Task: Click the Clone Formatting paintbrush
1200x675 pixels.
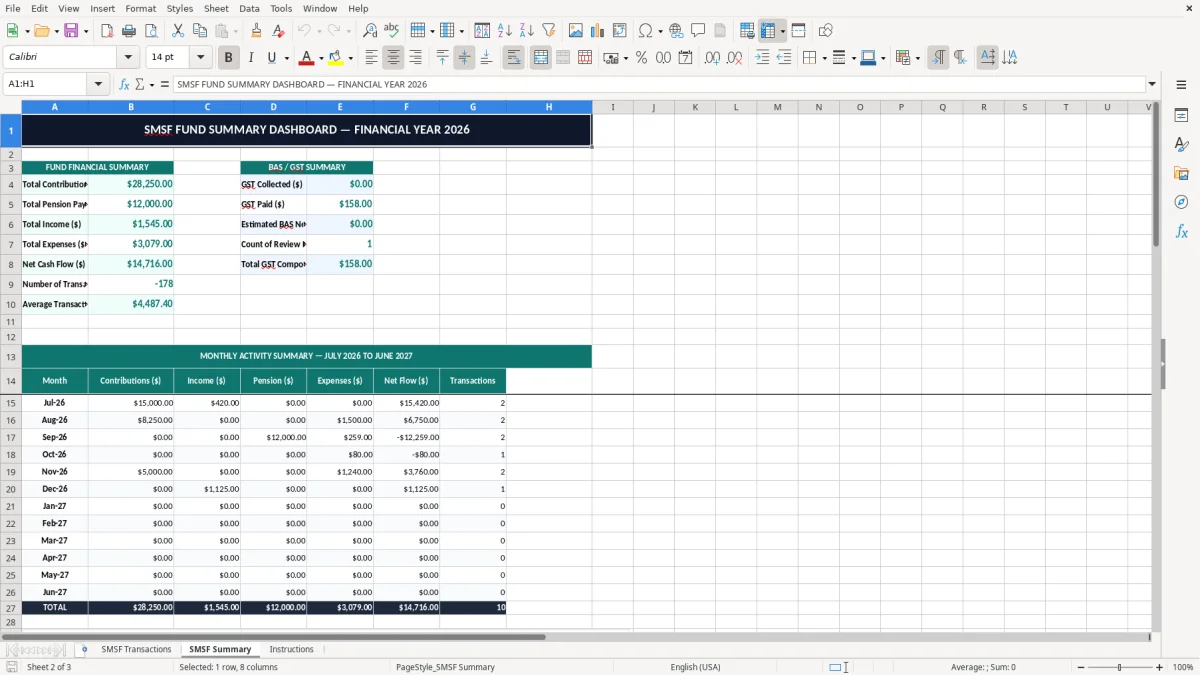Action: click(257, 31)
